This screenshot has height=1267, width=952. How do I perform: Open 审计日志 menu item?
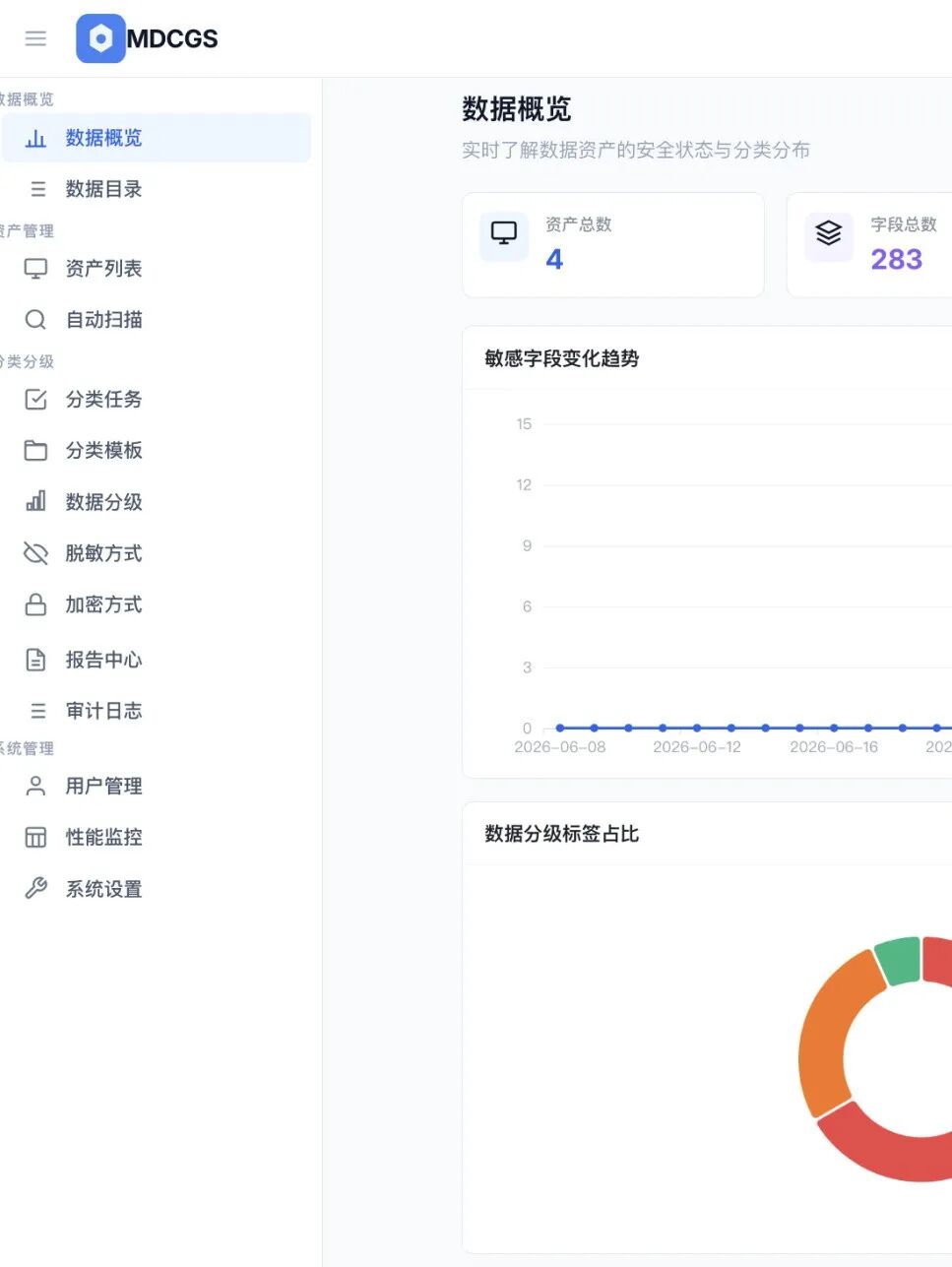156,711
